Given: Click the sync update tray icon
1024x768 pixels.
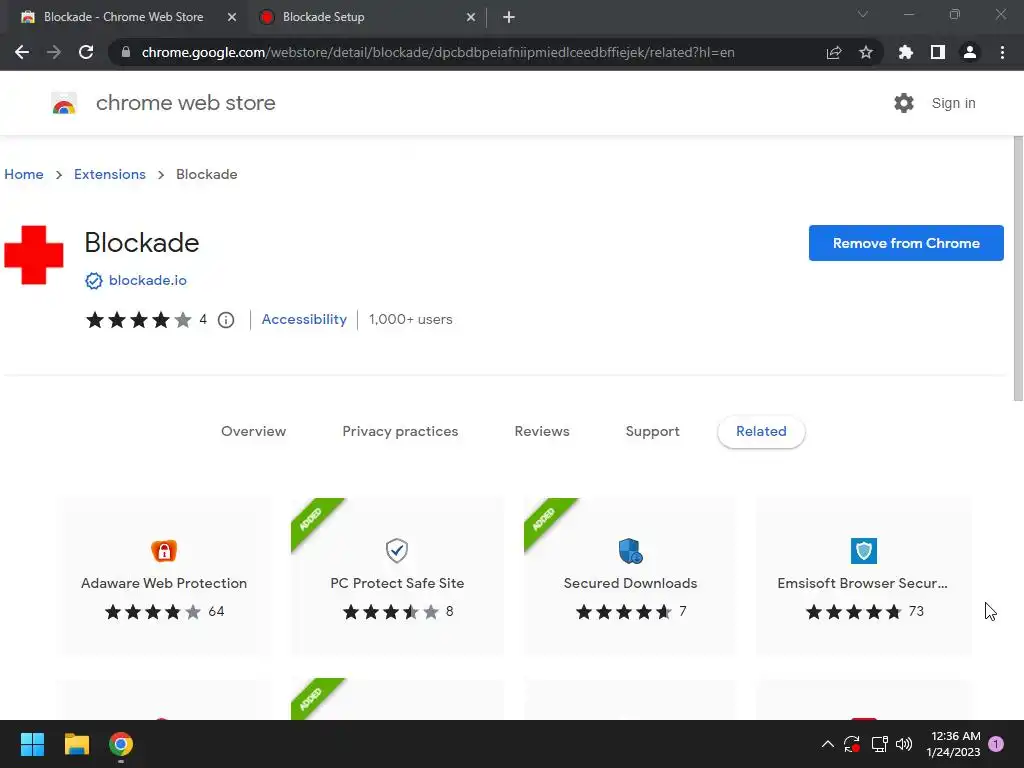Looking at the screenshot, I should coord(852,744).
